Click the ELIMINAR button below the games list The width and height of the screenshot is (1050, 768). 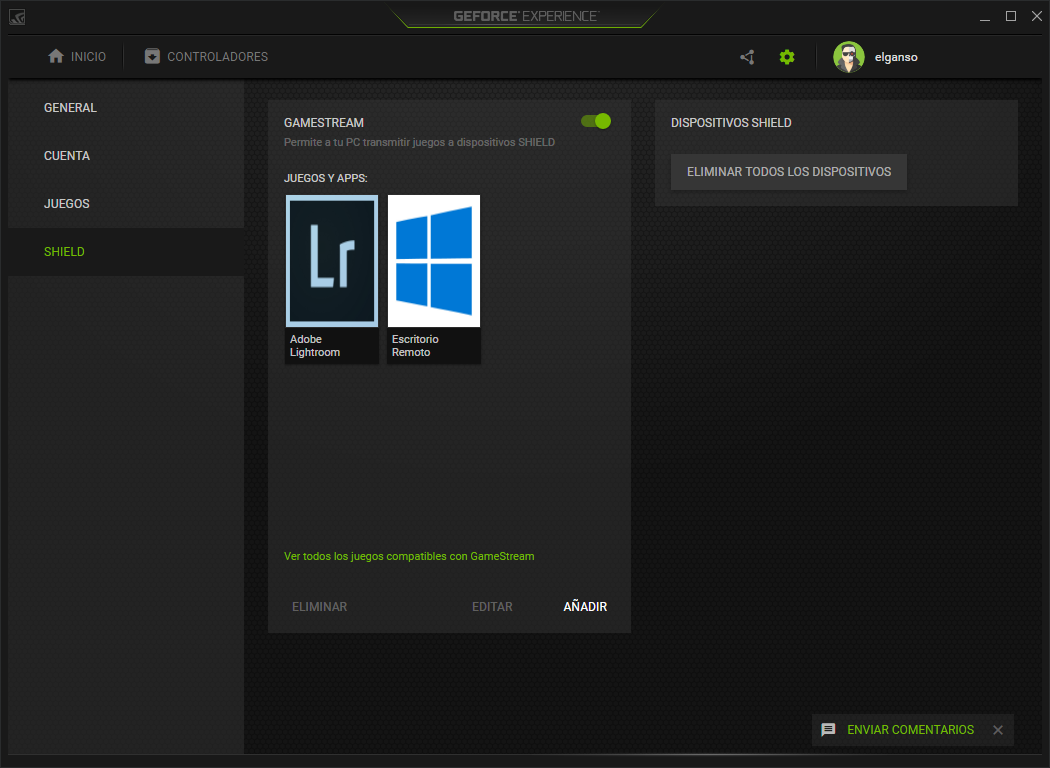319,607
